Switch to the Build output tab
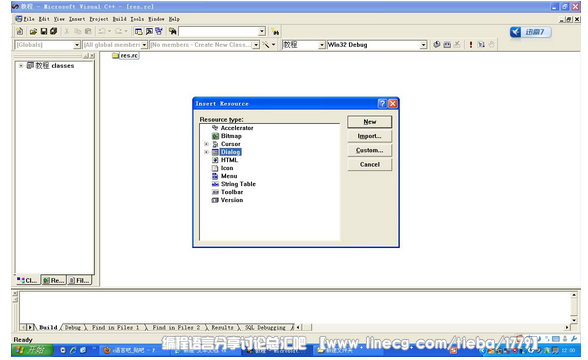This screenshot has height=360, width=588. [48, 327]
